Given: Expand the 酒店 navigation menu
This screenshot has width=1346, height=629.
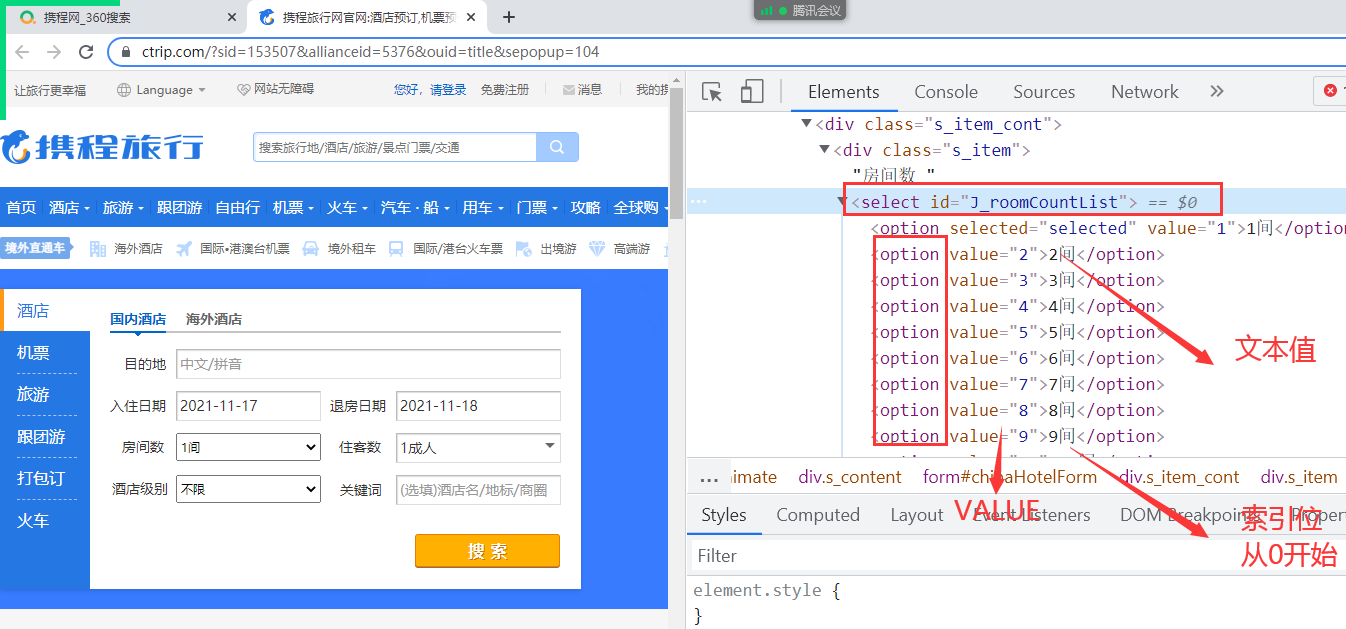Looking at the screenshot, I should coord(70,207).
